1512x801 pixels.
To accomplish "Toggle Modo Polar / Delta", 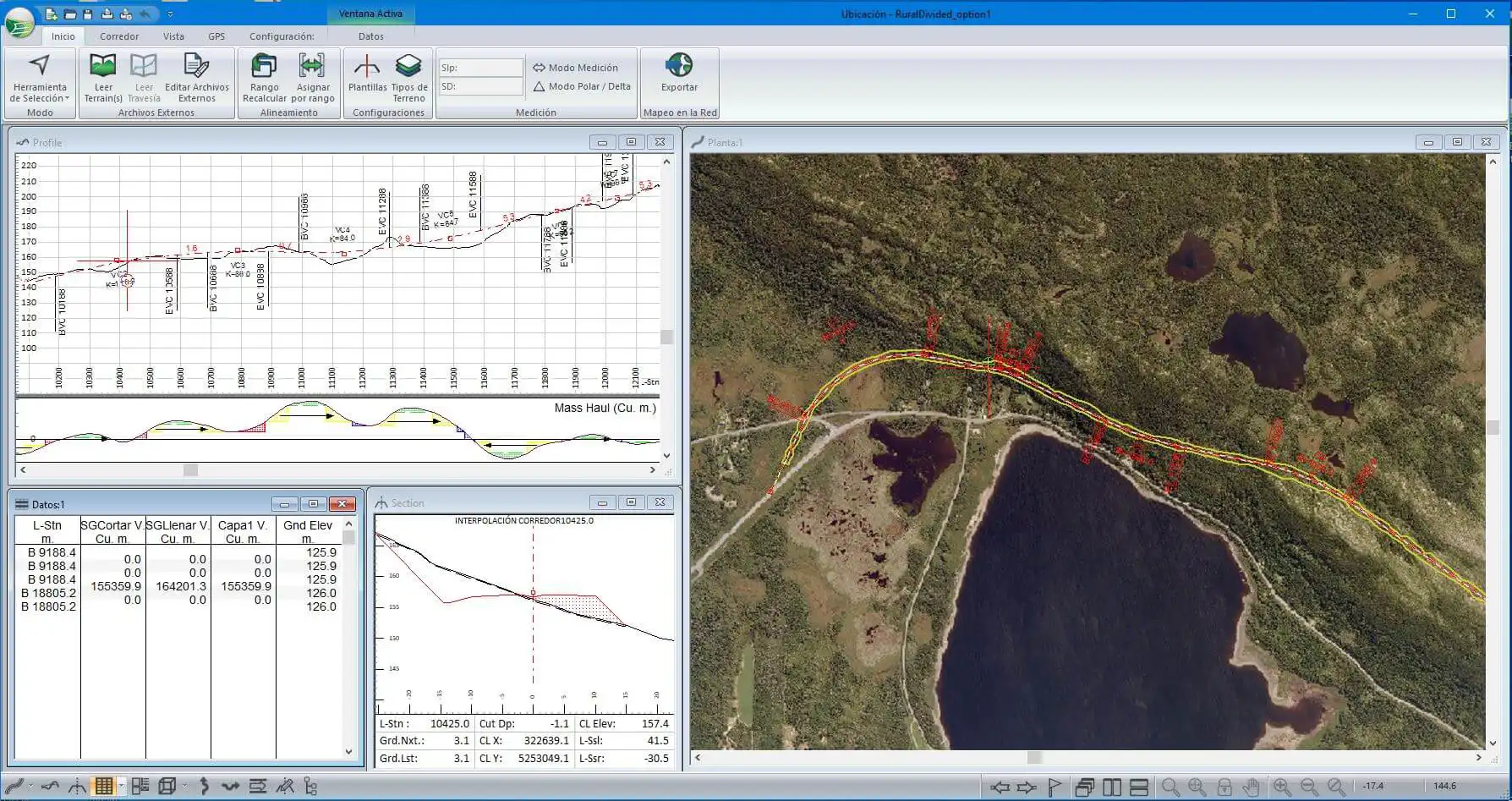I will click(581, 86).
